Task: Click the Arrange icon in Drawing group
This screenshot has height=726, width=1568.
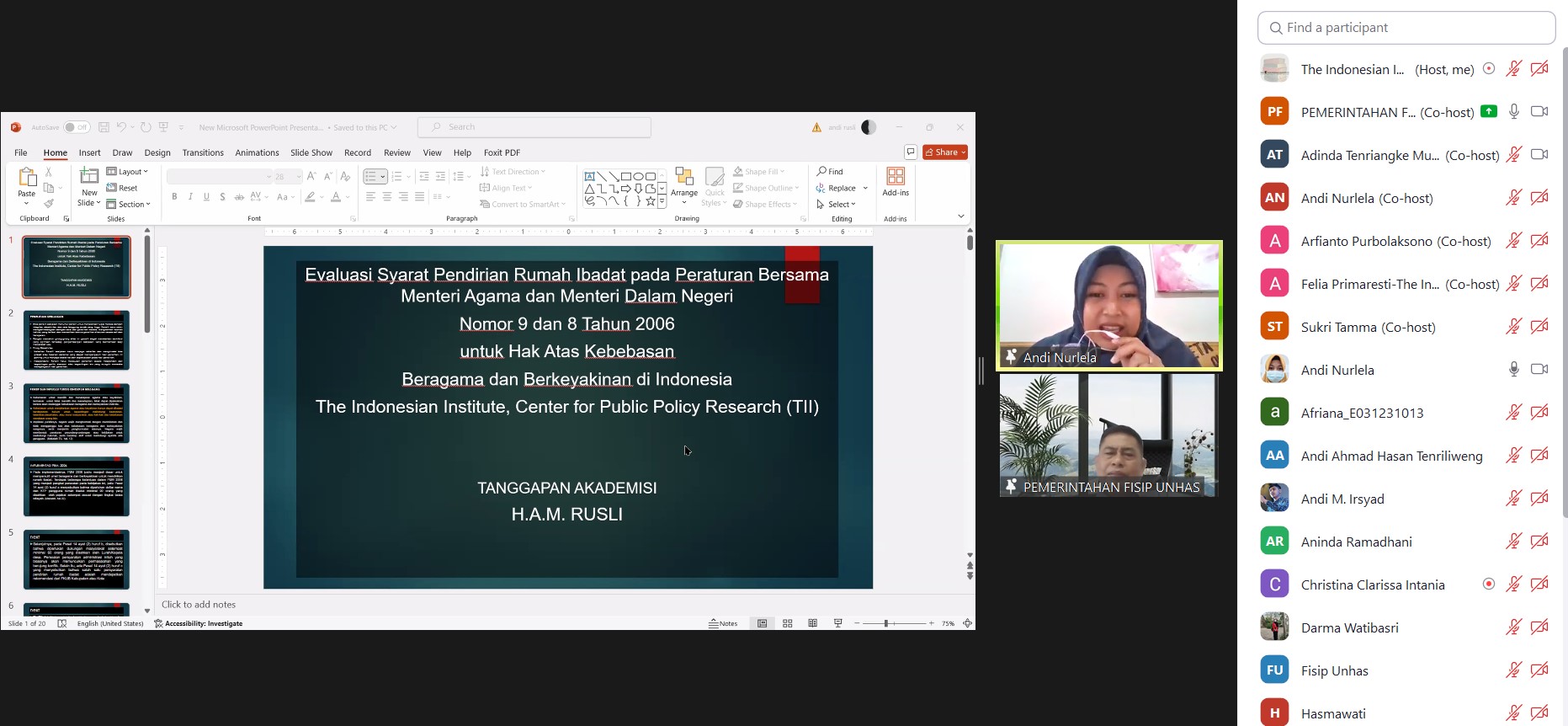Action: pos(684,179)
